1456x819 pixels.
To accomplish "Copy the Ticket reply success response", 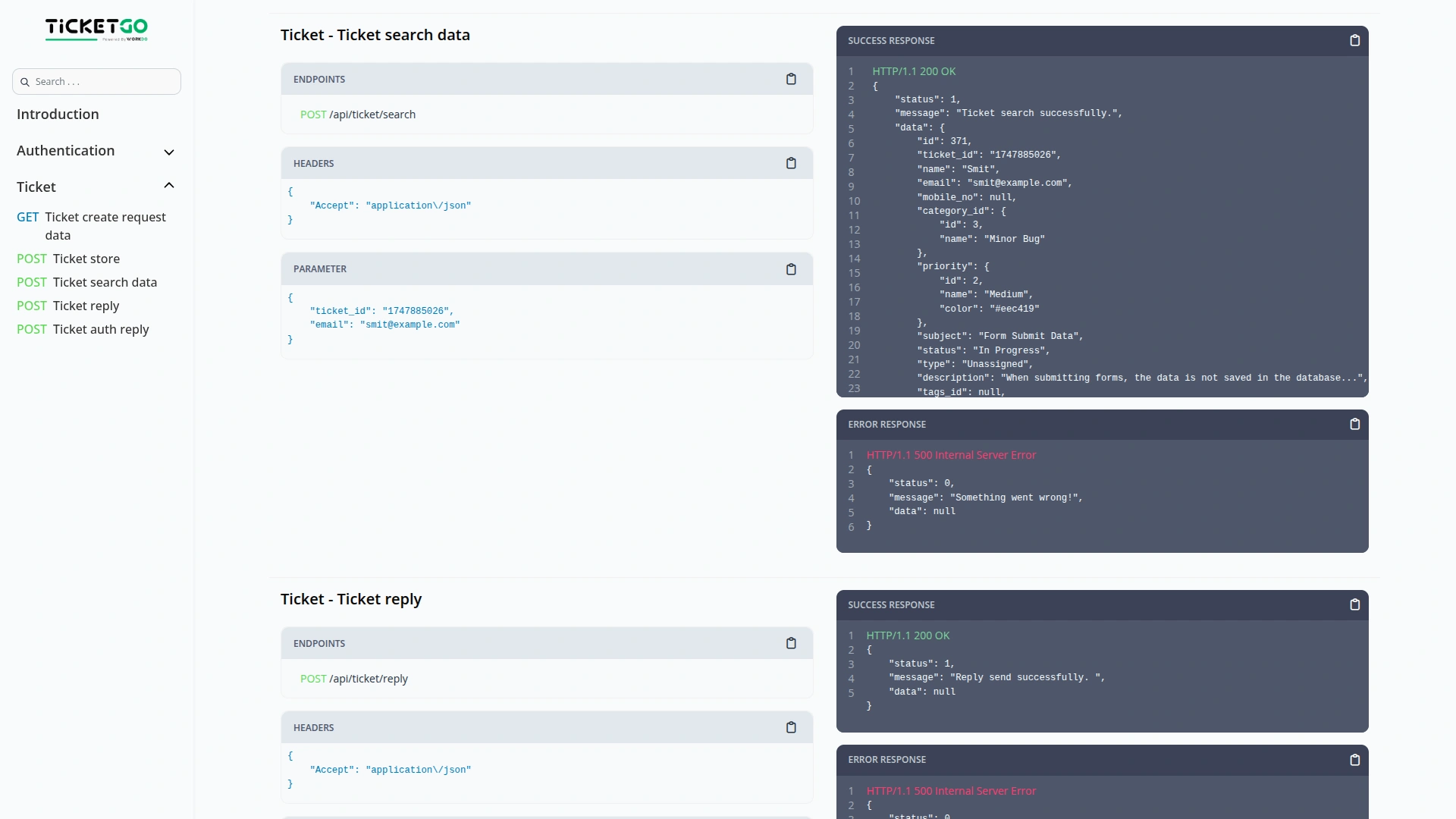I will 1355,604.
